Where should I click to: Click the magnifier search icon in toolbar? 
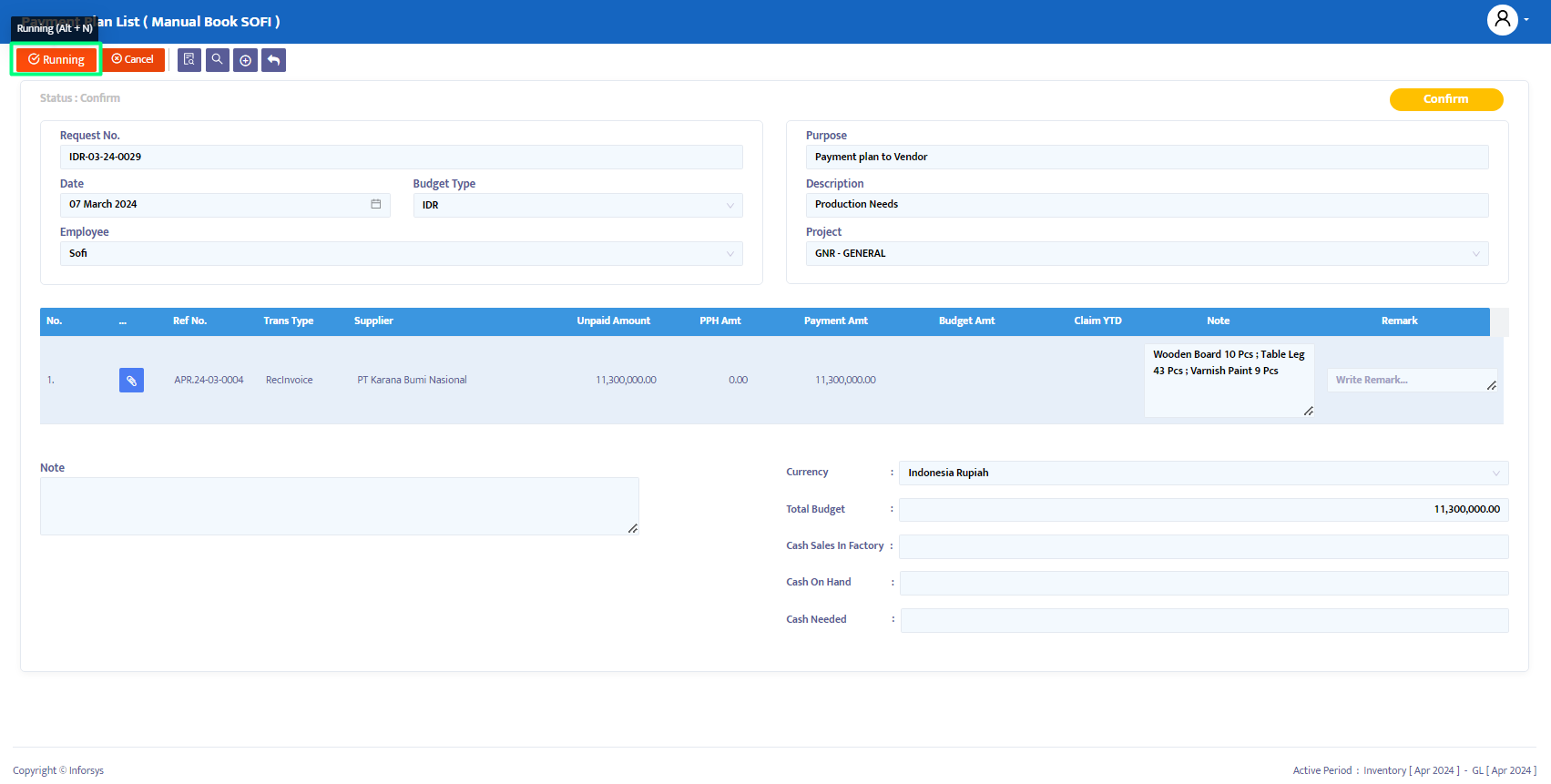point(218,60)
